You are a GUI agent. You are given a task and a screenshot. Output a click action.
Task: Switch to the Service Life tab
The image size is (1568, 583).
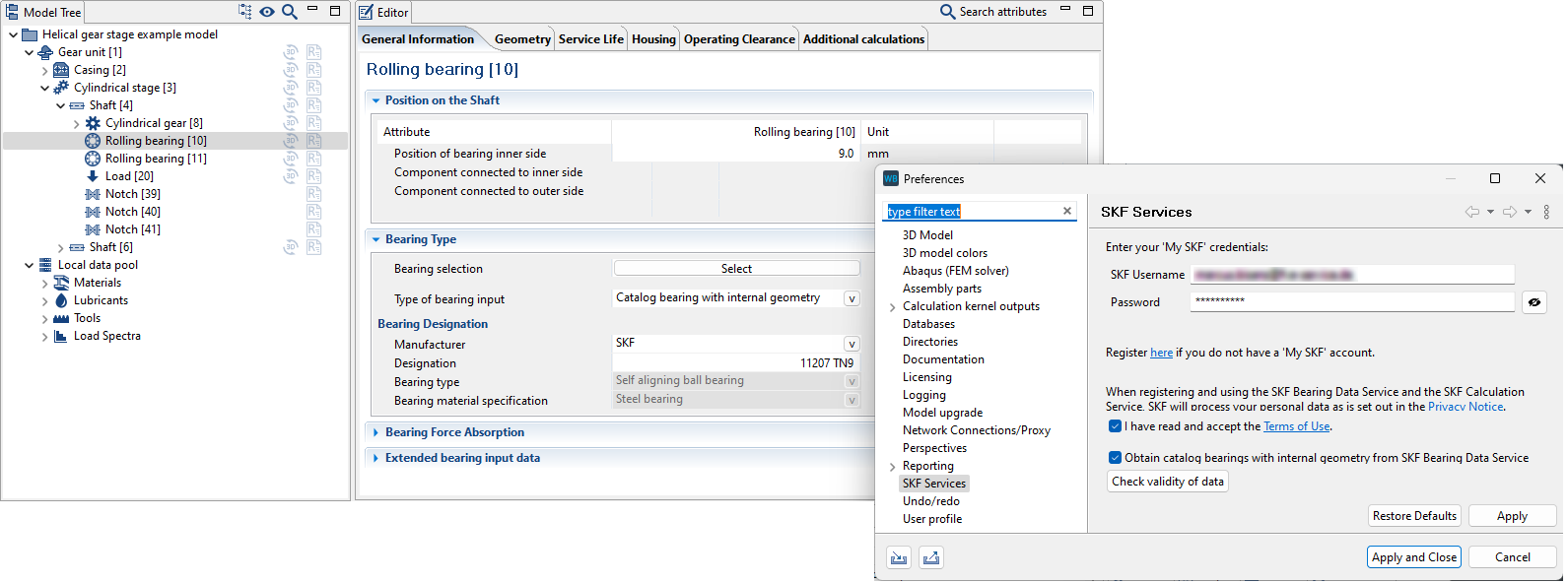(x=590, y=39)
